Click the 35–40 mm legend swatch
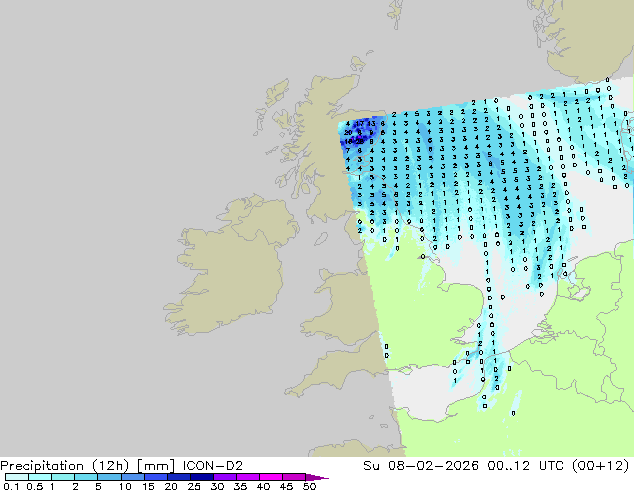 pyautogui.click(x=248, y=477)
